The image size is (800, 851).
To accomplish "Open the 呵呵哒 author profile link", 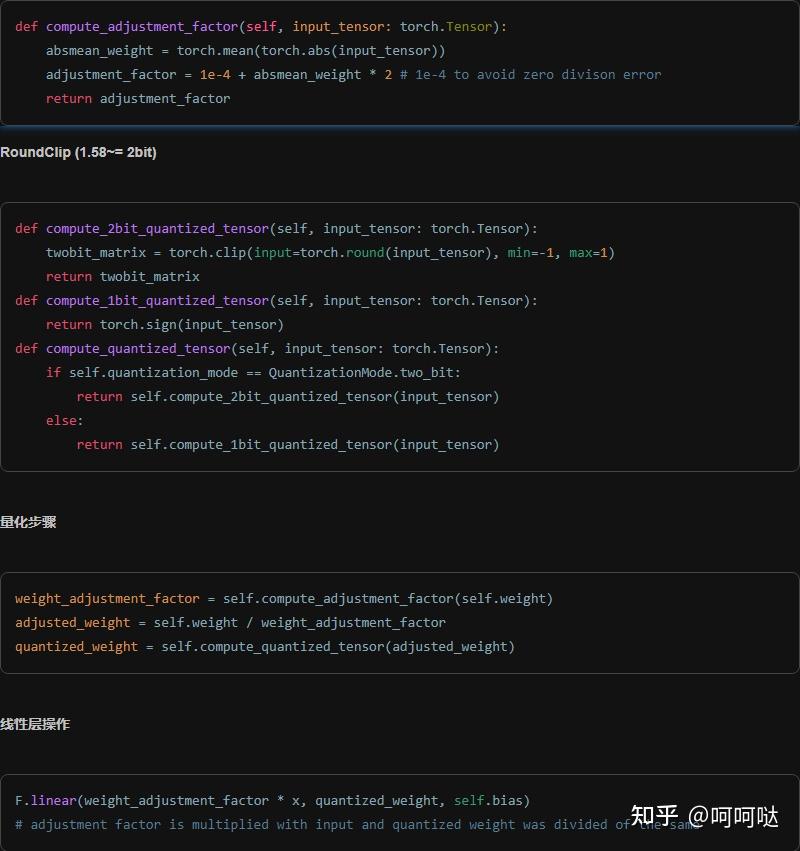I will pos(741,817).
